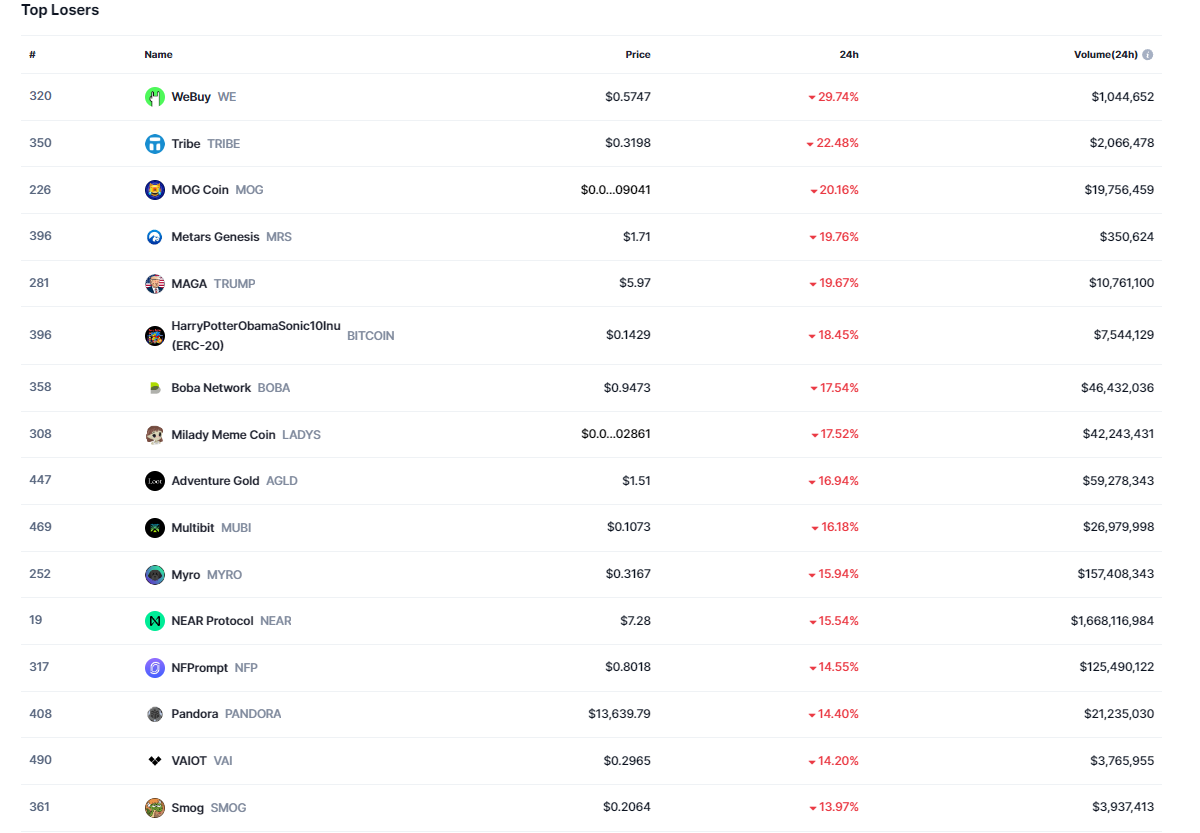The height and width of the screenshot is (833, 1200).
Task: Open the Boba Network coin page
Action: [x=211, y=388]
